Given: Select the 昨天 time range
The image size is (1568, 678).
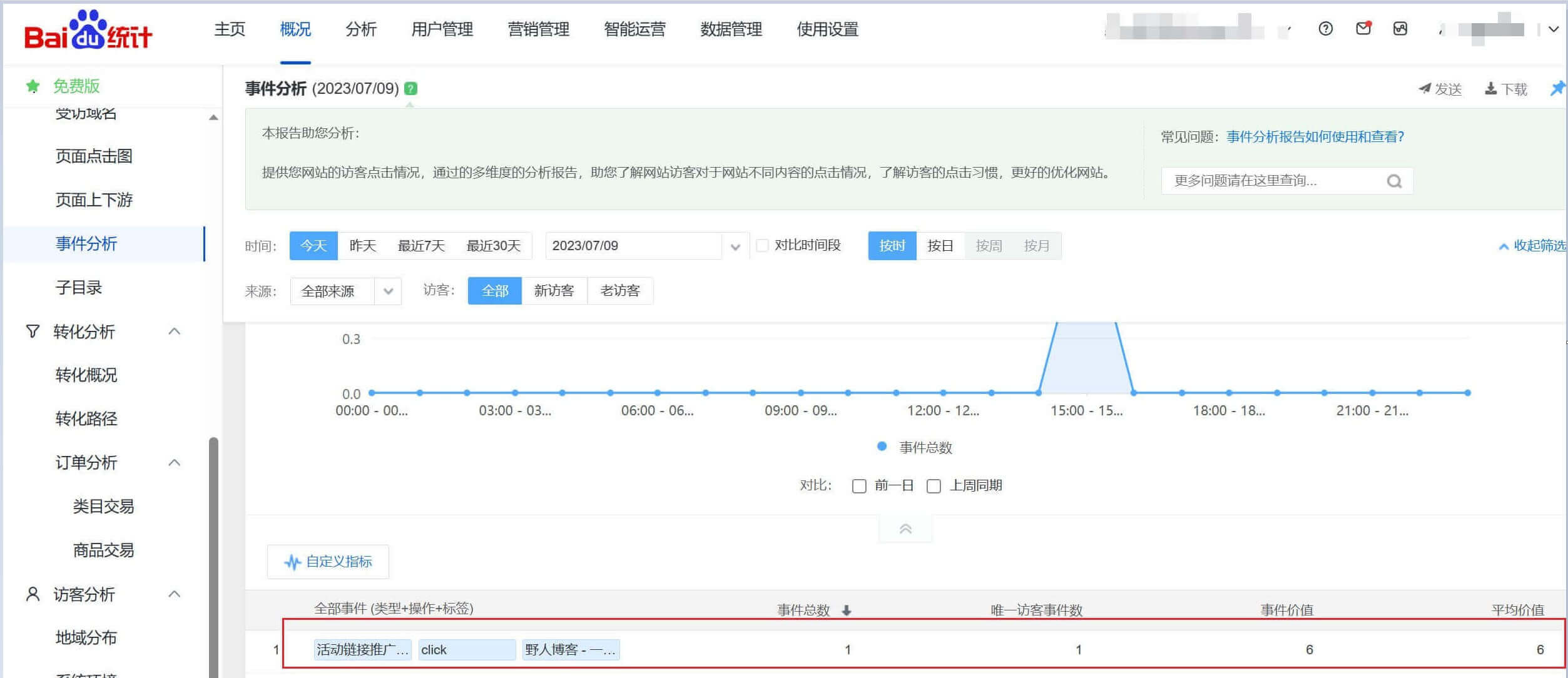Looking at the screenshot, I should [362, 246].
